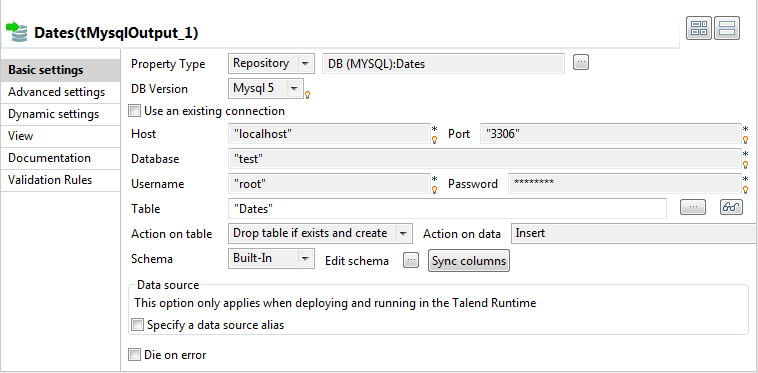Screen dimensions: 758x373
Task: Click lightbulb hint beside Database field
Action: pyautogui.click(x=746, y=164)
